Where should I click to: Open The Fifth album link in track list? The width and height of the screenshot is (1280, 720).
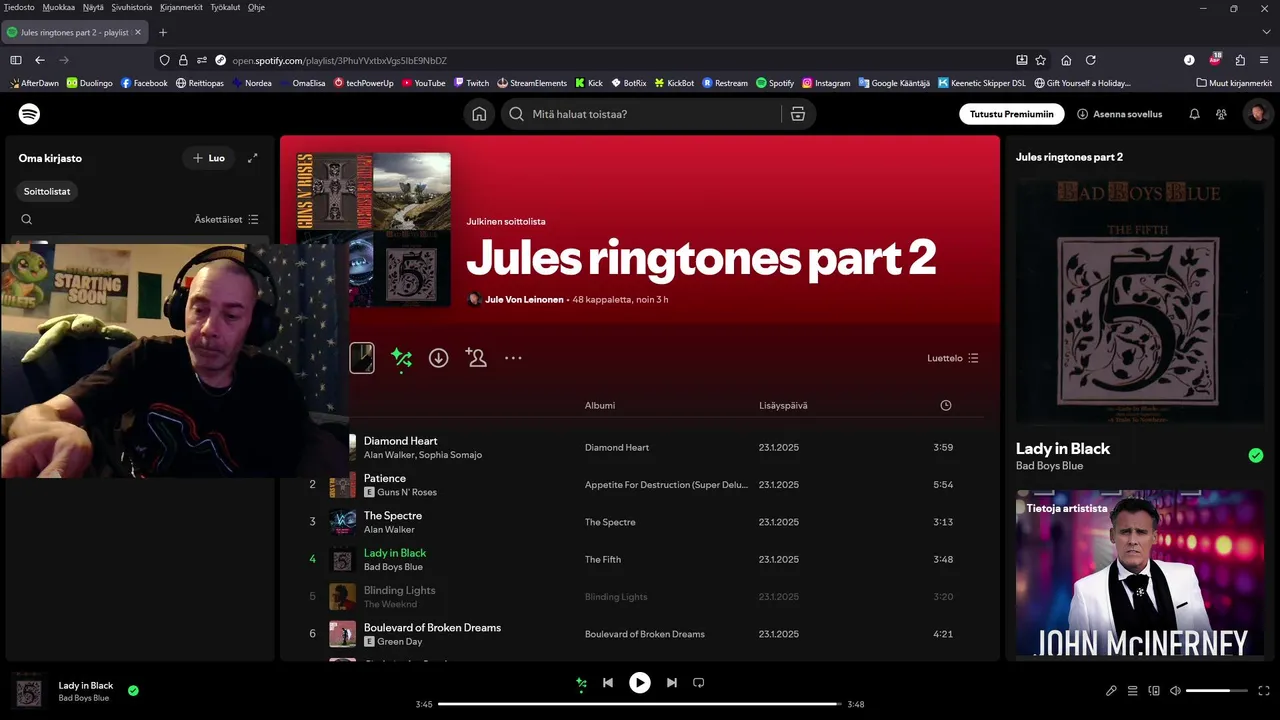[x=603, y=560]
